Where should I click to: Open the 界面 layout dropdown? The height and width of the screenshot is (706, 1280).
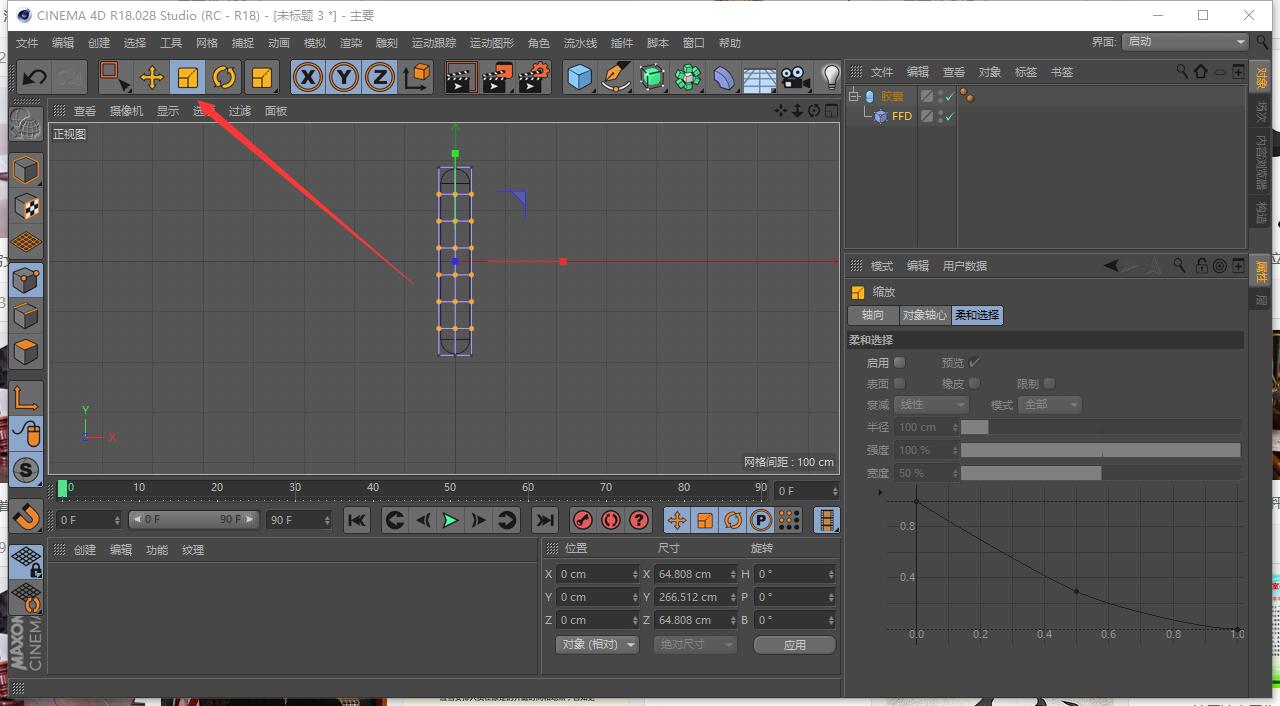pos(1185,42)
